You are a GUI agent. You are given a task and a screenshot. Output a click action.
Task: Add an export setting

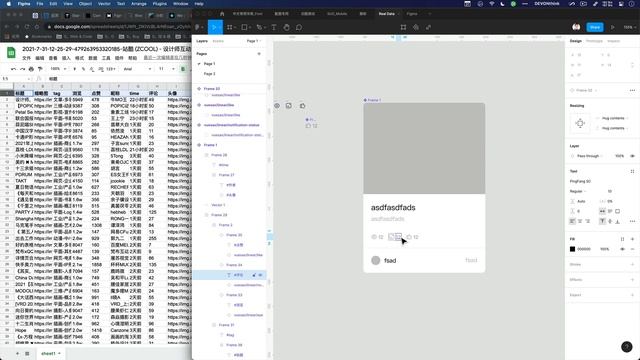pos(632,295)
